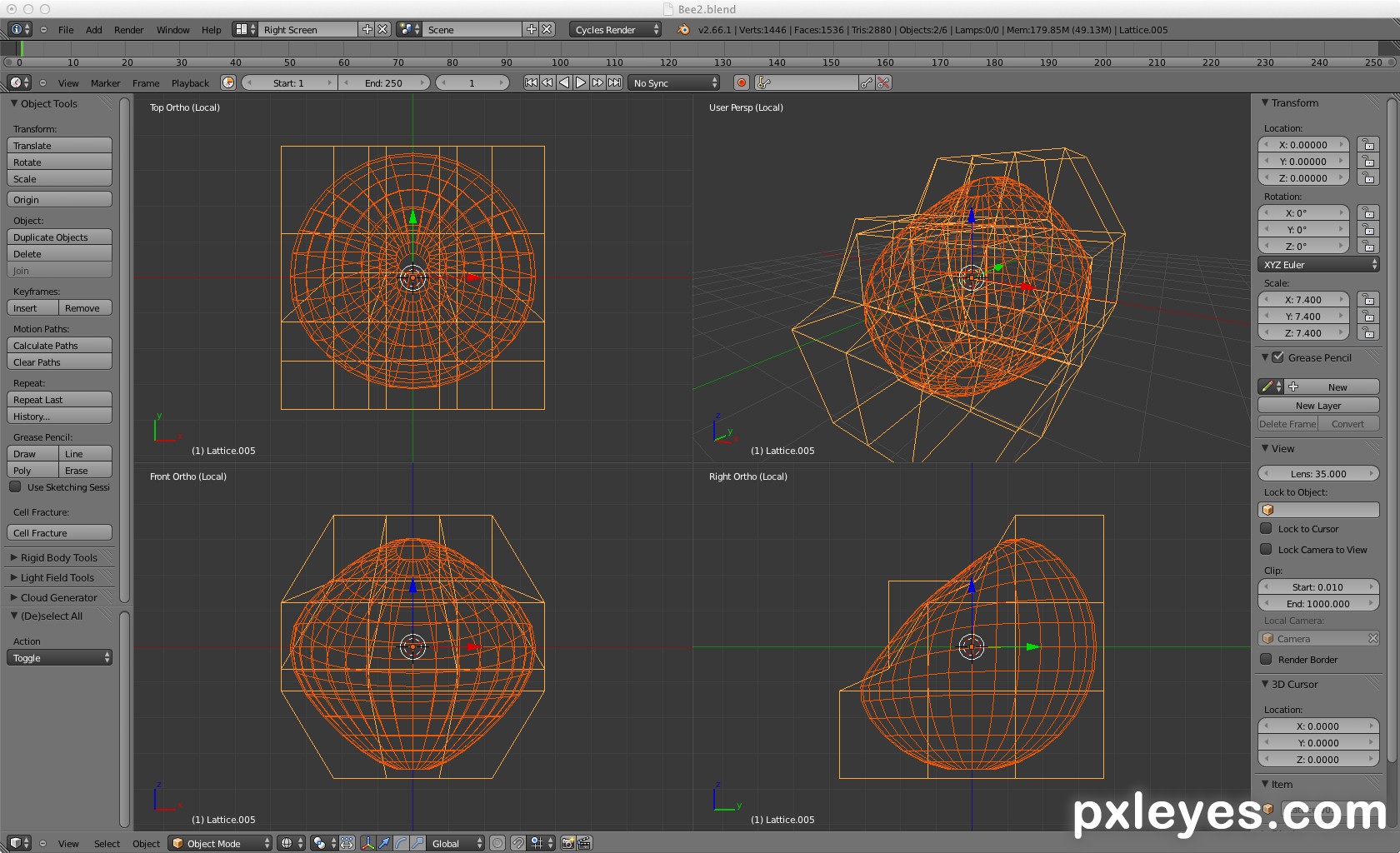Toggle proportional editing circle icon

497,843
